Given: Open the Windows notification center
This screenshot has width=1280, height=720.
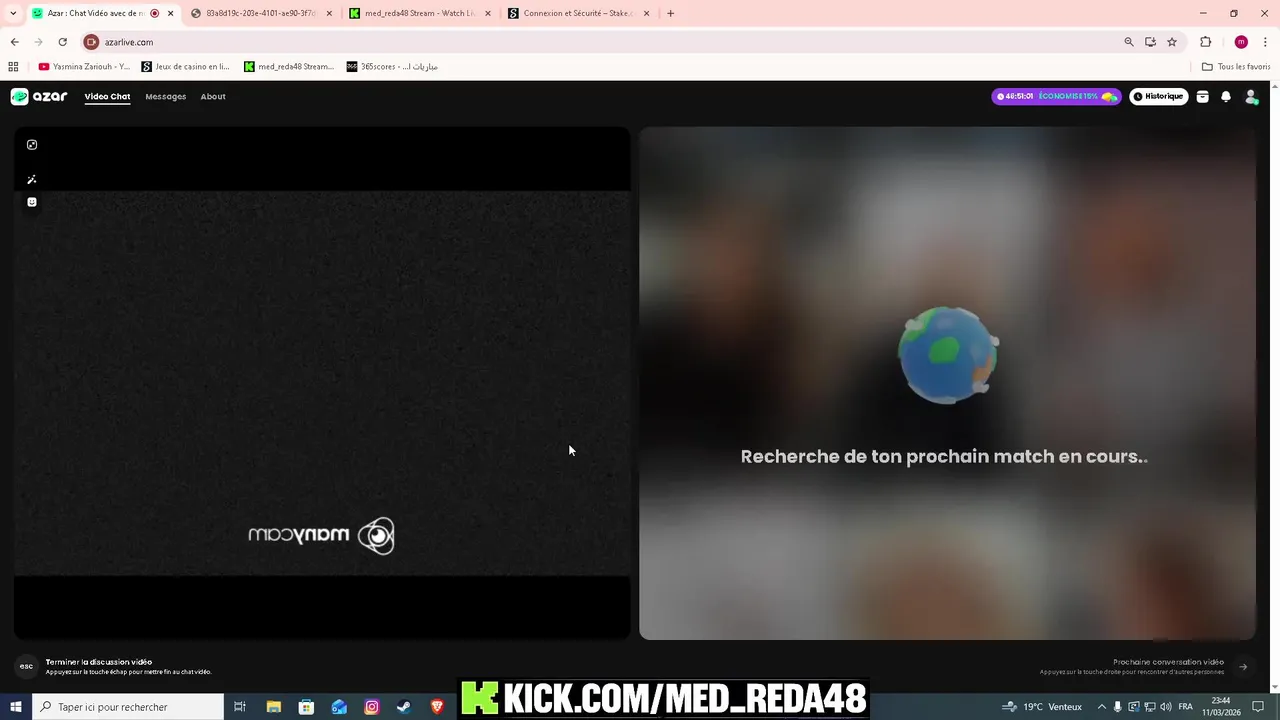Looking at the screenshot, I should click(x=1258, y=707).
